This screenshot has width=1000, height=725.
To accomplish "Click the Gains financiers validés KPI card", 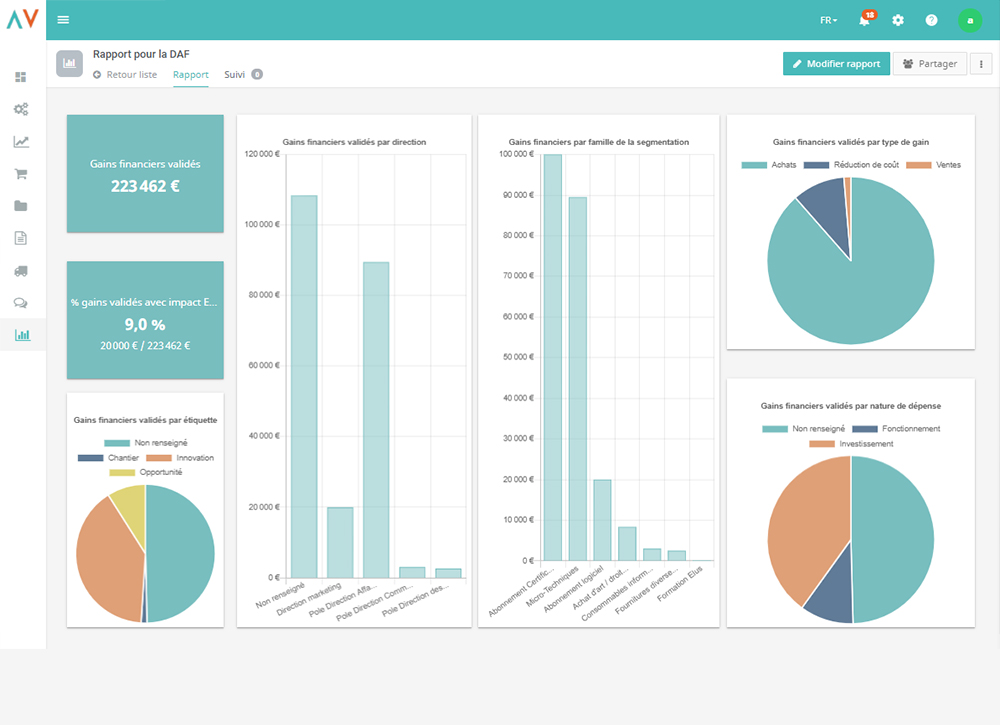I will point(145,173).
